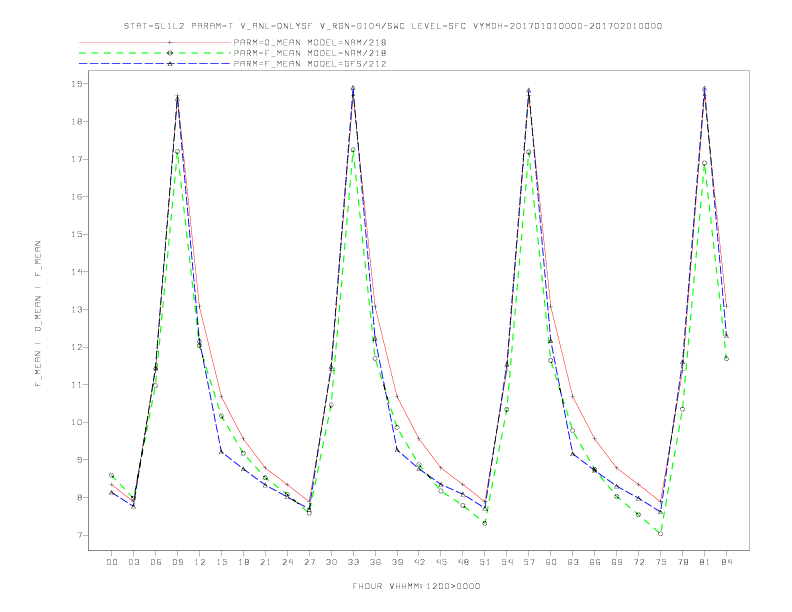The width and height of the screenshot is (792, 612).
Task: Click green circle data point at hour 00
Action: pyautogui.click(x=112, y=476)
